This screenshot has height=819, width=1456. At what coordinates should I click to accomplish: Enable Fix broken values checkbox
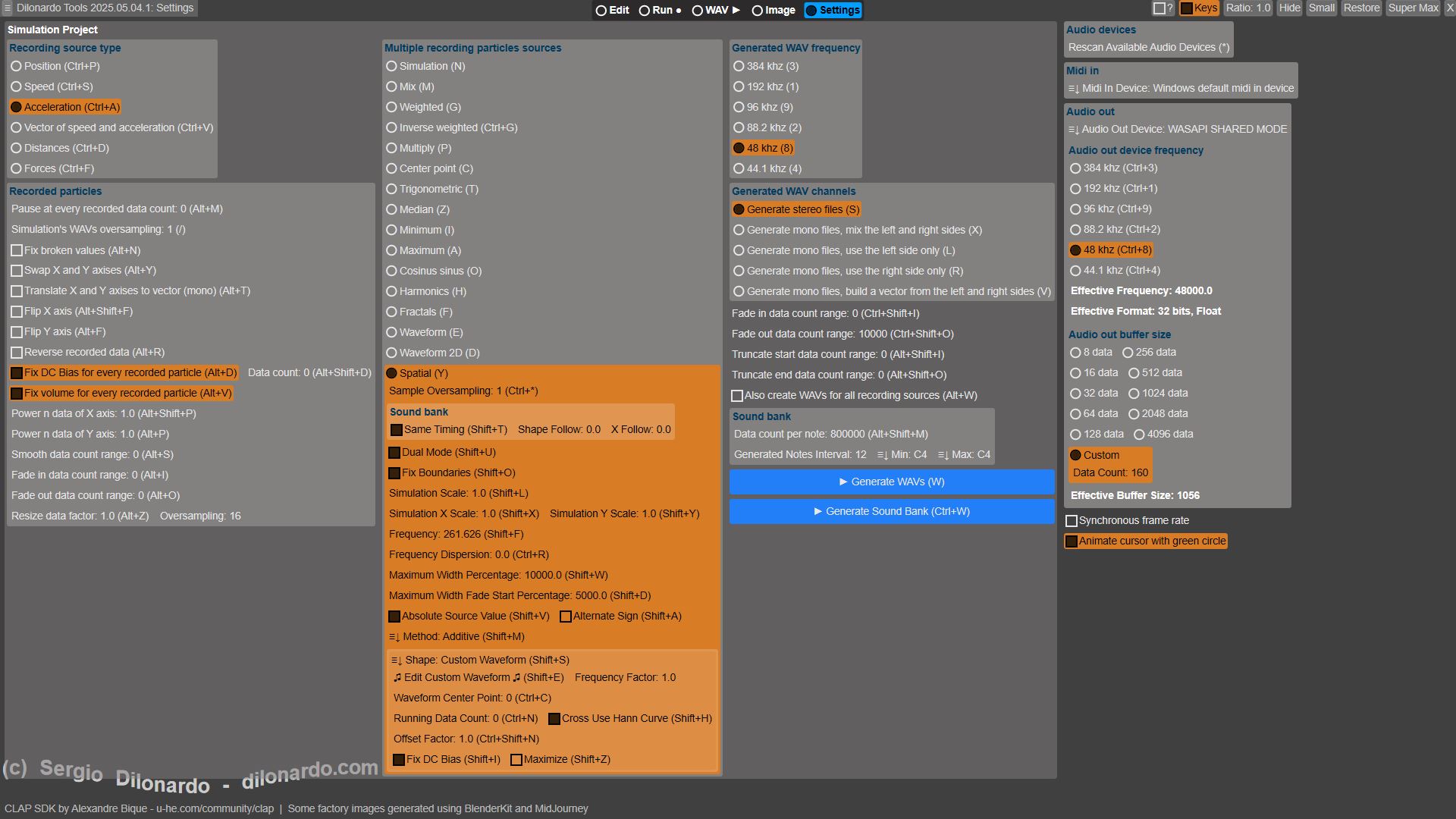point(17,250)
